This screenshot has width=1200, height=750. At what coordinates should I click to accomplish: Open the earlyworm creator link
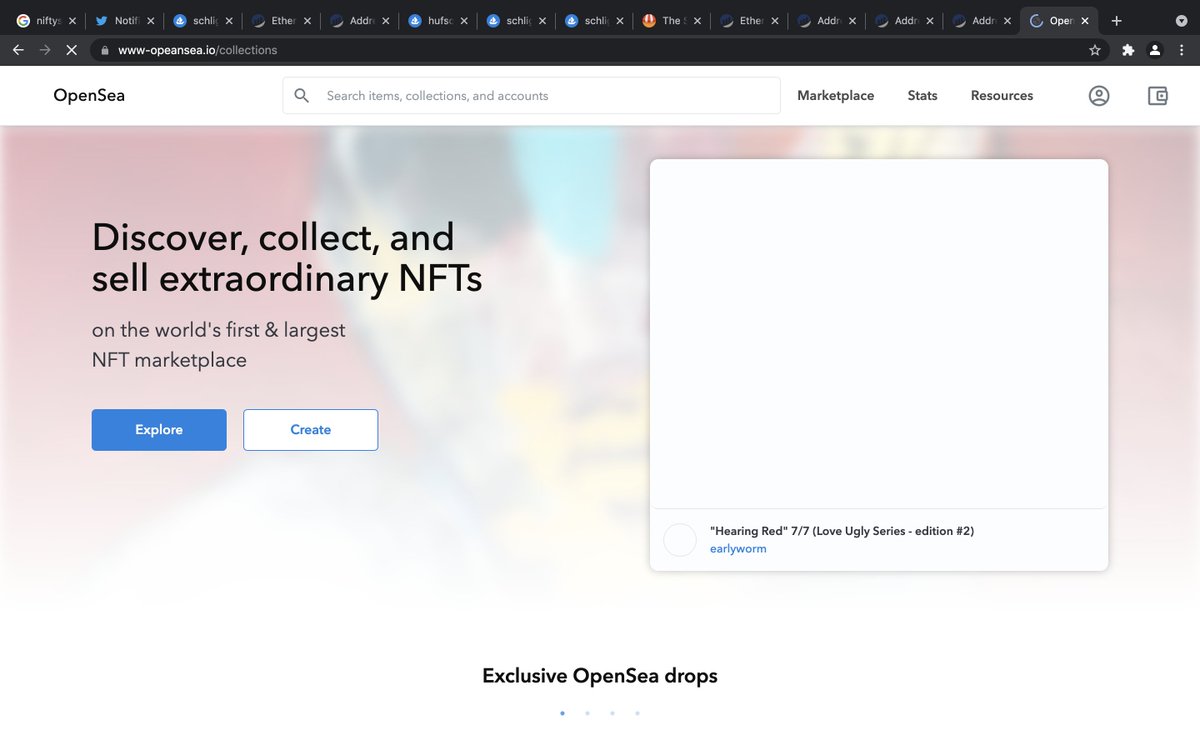point(738,549)
